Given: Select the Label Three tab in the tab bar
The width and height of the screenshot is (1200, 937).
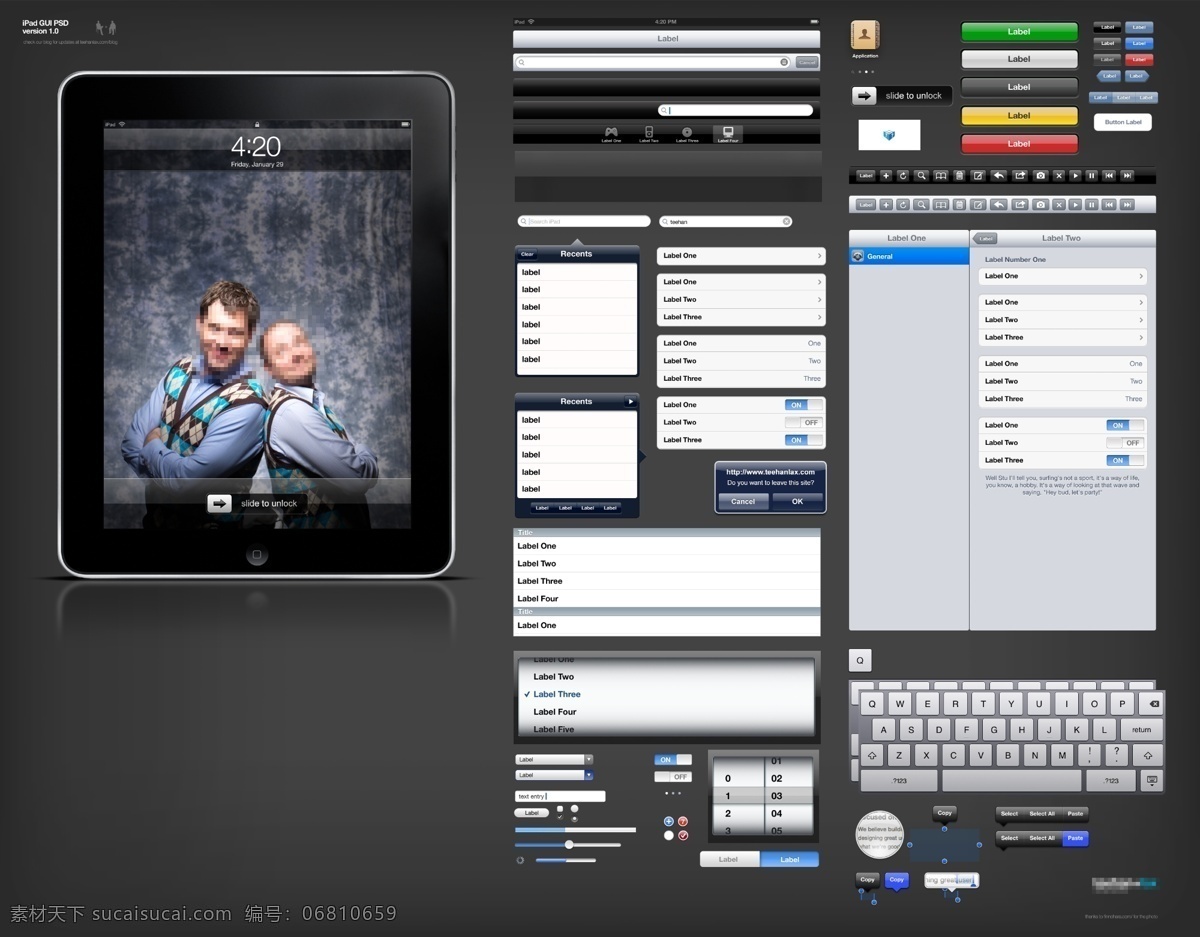Looking at the screenshot, I should coord(687,134).
